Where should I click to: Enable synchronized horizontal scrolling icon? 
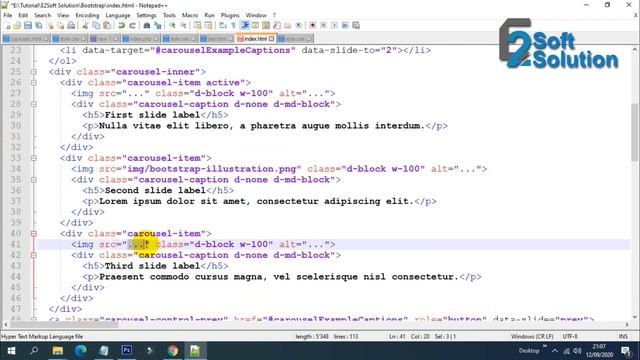tap(208, 25)
